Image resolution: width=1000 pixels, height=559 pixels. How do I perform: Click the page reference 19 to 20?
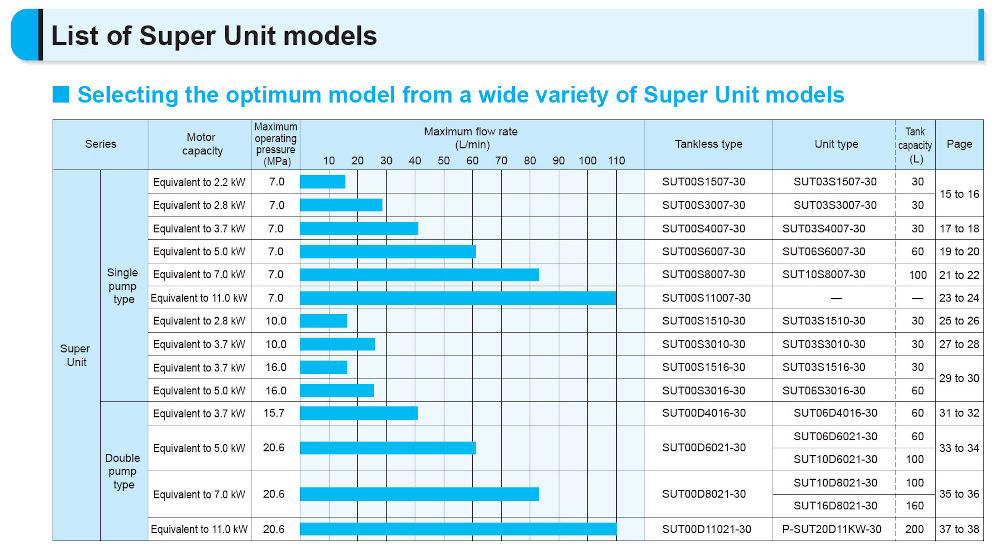pos(959,251)
